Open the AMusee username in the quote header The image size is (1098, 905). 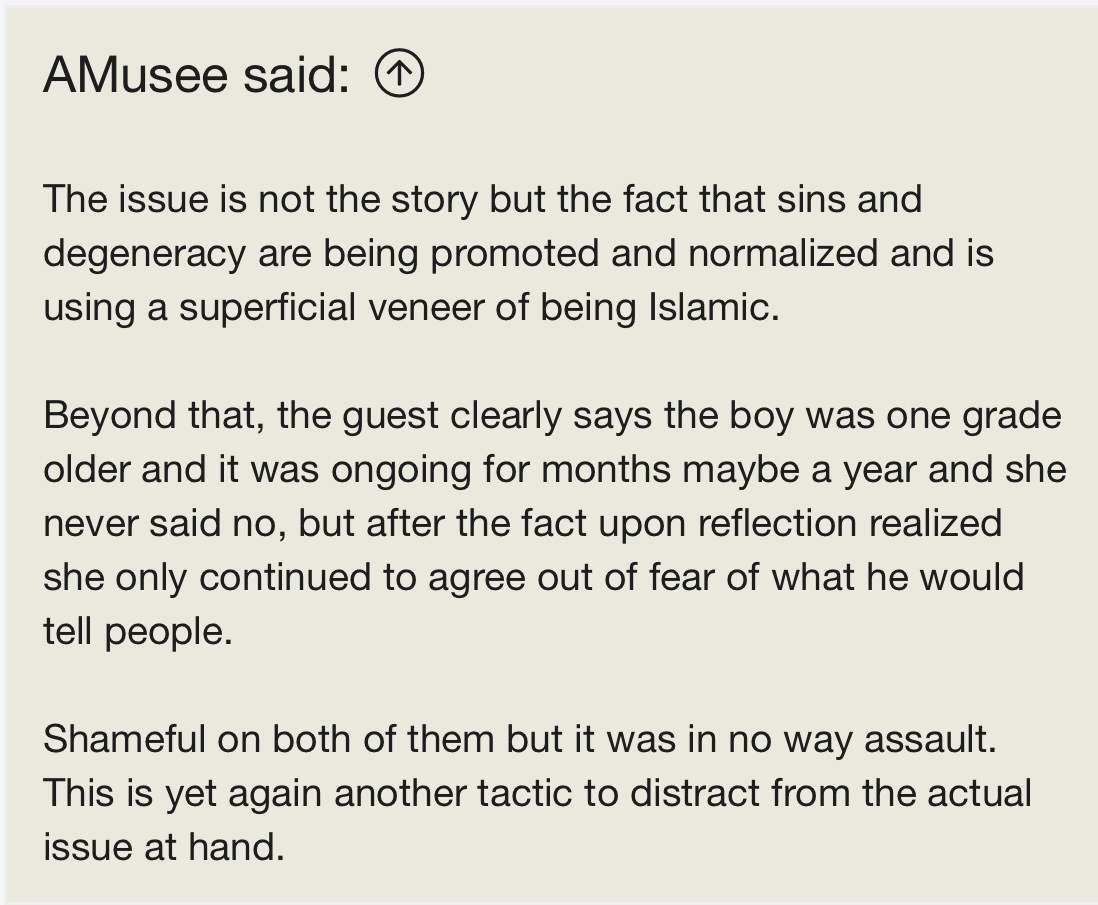136,74
